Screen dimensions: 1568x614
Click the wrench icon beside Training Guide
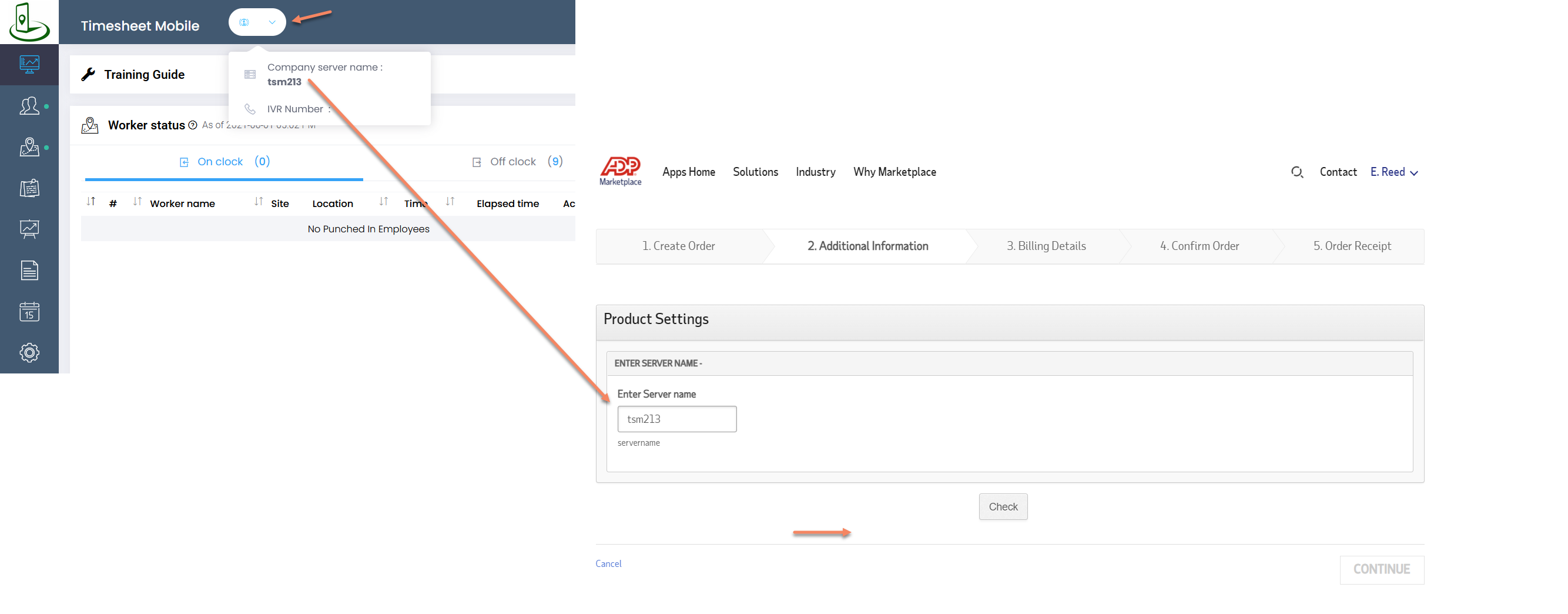point(88,74)
